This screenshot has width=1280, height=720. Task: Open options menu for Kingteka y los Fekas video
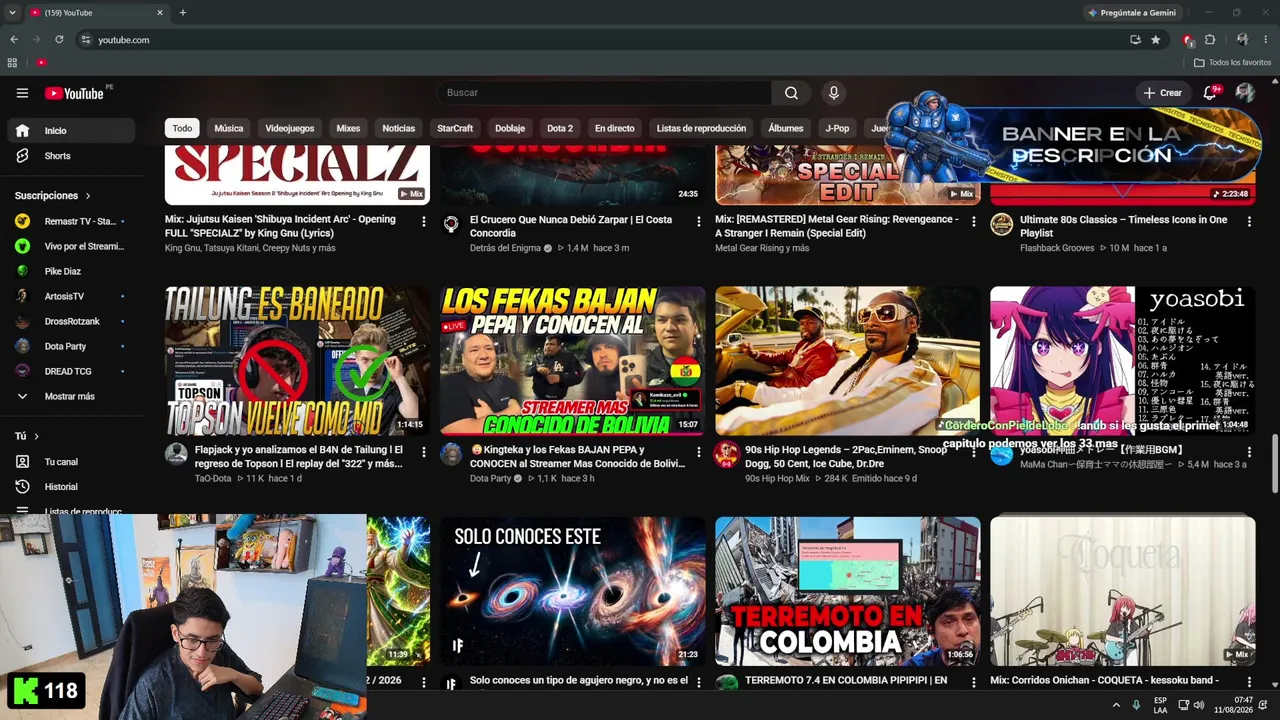click(699, 452)
